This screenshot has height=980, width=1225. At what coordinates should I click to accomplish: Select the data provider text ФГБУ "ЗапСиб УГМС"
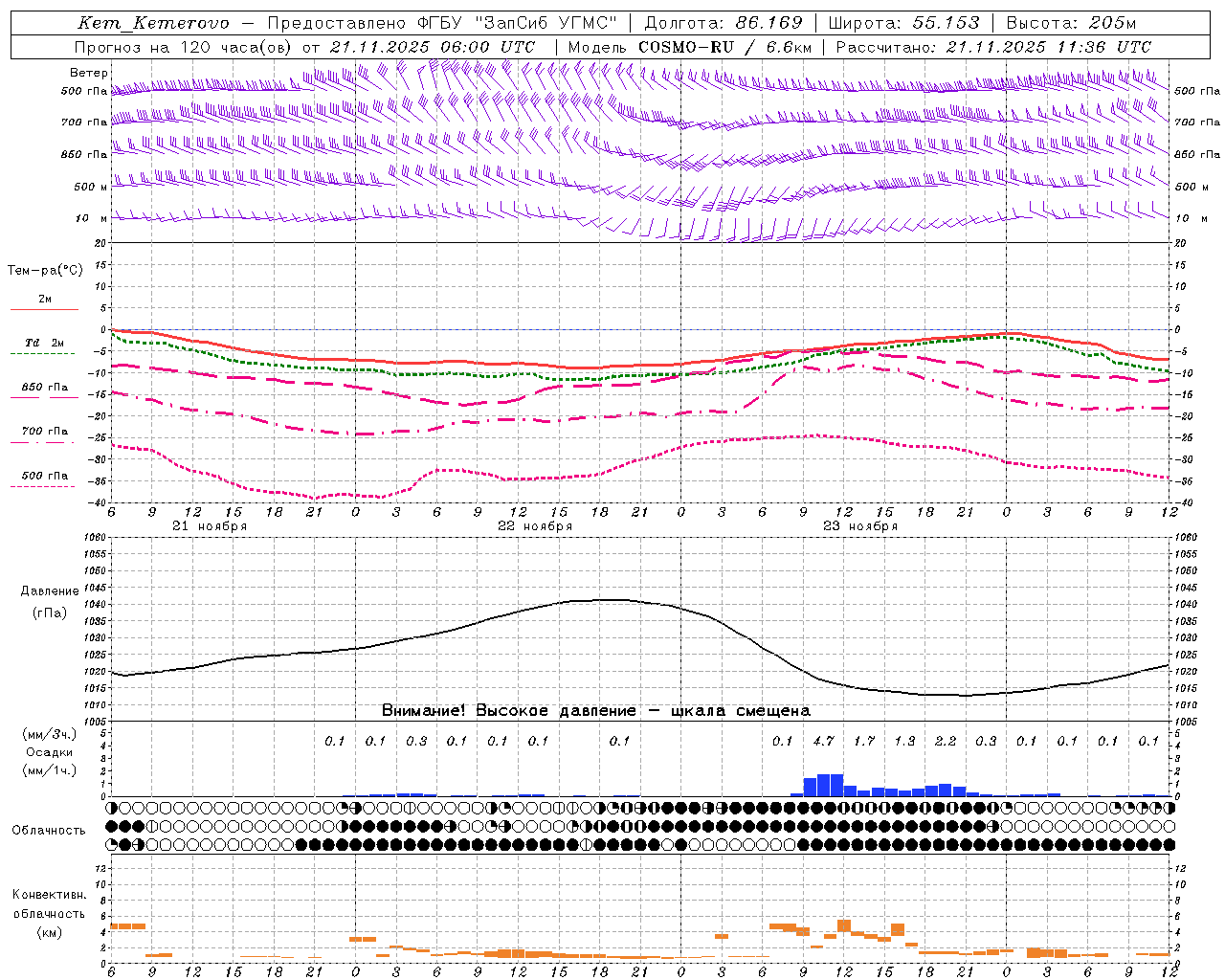point(518,23)
